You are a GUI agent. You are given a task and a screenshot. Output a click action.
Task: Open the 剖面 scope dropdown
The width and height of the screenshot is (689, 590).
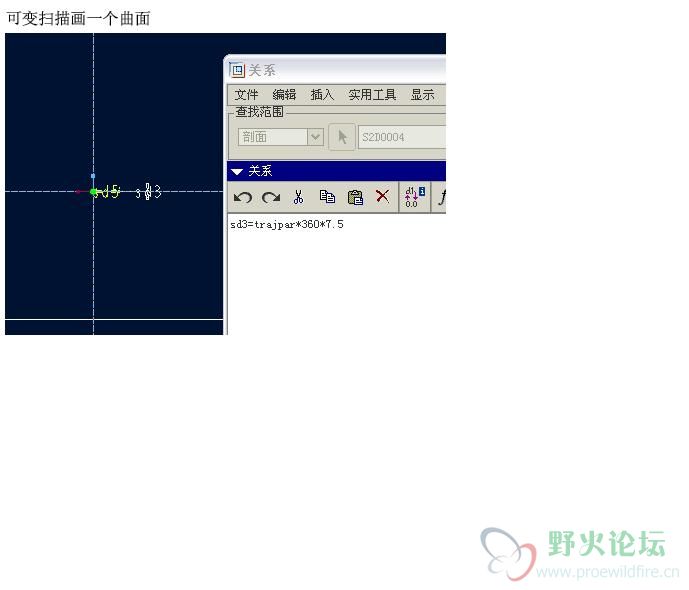(x=281, y=137)
